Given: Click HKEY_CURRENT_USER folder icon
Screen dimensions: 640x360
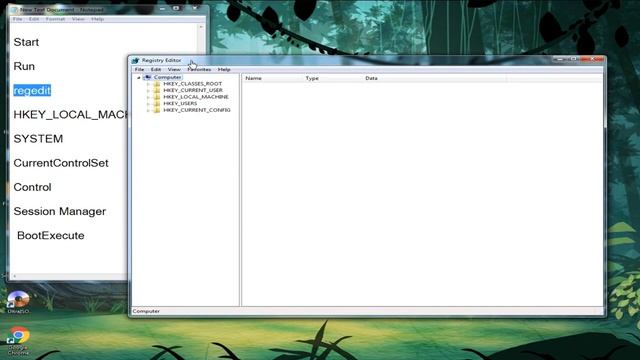Looking at the screenshot, I should tap(156, 90).
